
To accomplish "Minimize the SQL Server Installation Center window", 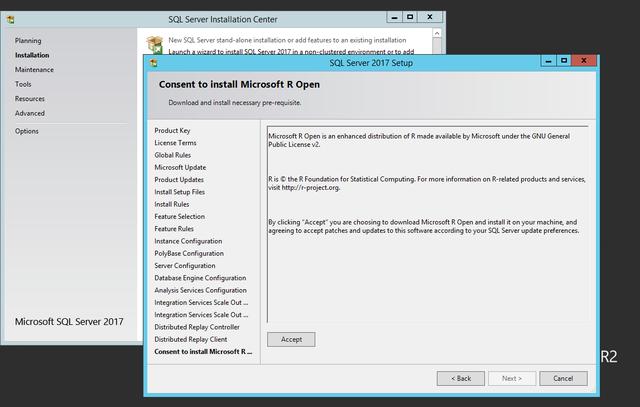I will click(x=394, y=17).
